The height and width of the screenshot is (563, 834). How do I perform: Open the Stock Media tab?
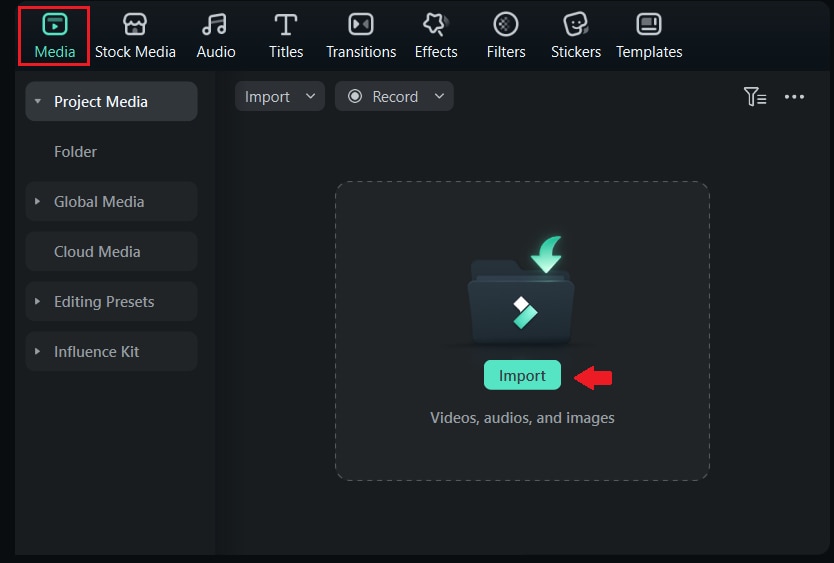coord(135,36)
